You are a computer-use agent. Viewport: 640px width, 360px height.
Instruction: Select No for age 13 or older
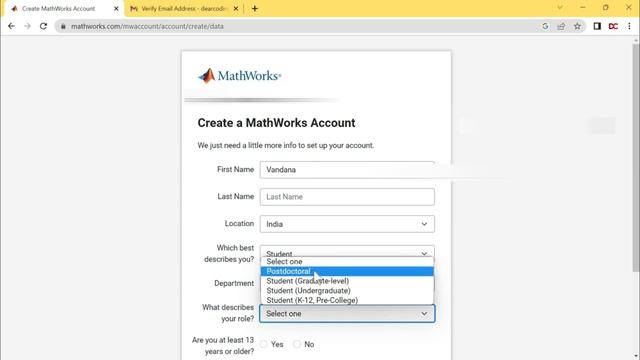(x=297, y=344)
